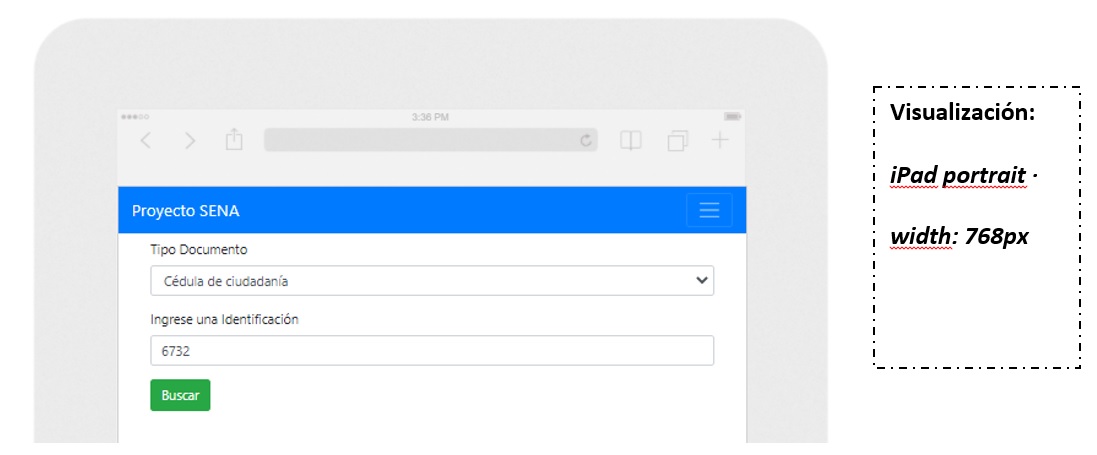This screenshot has height=455, width=1097.
Task: Click the Tipo Documento label
Action: [x=199, y=249]
